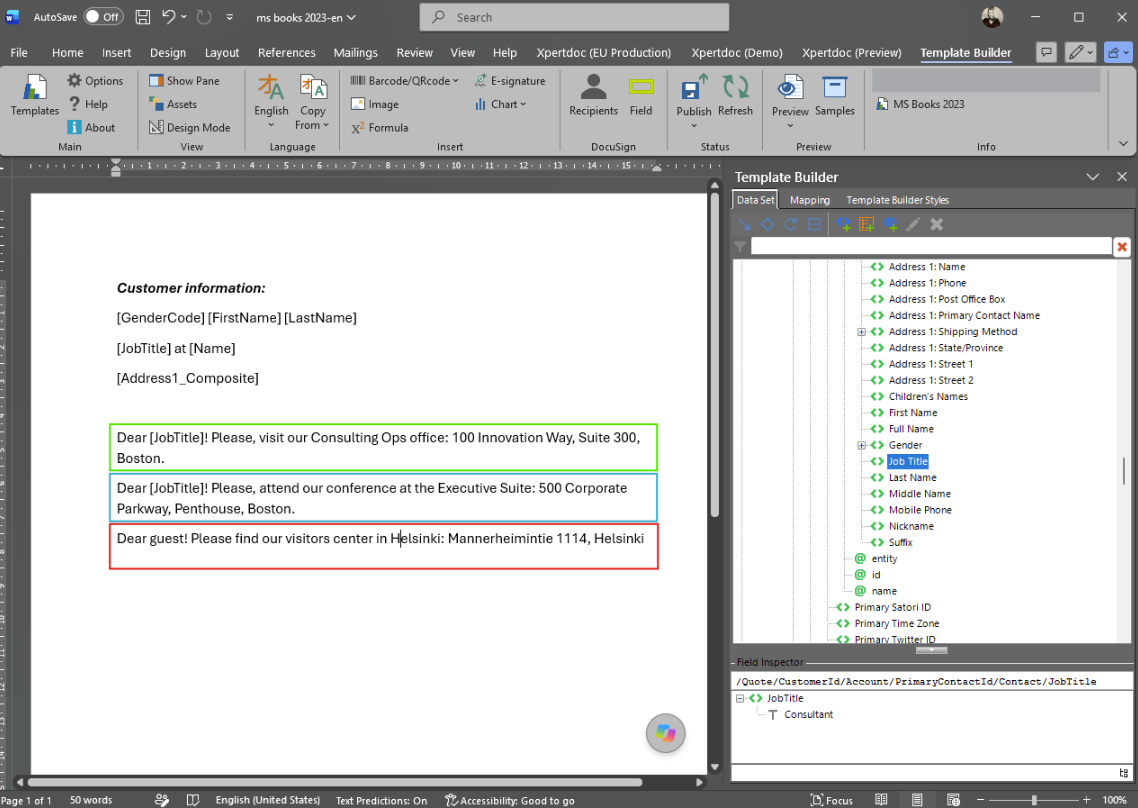This screenshot has width=1138, height=808.
Task: Open the About info in the ribbon
Action: pos(91,127)
